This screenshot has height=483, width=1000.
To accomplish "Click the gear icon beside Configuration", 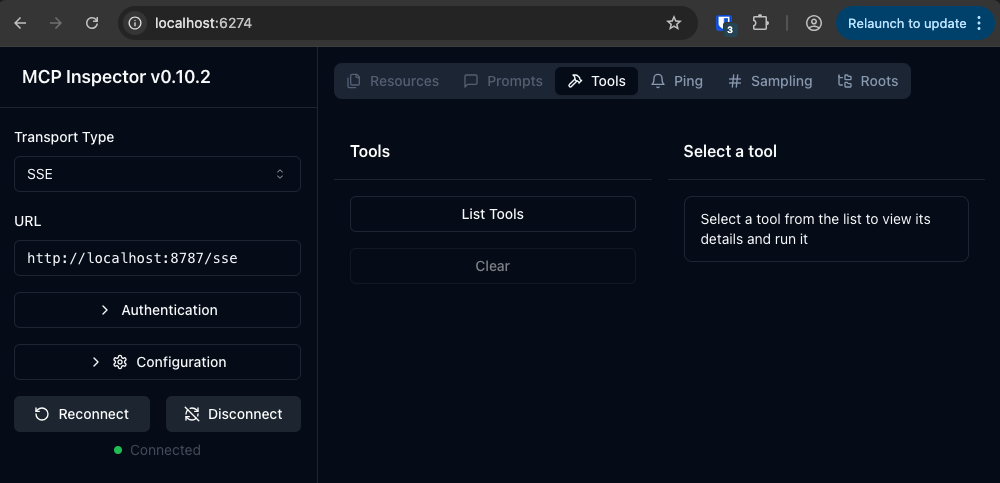I will coord(120,362).
